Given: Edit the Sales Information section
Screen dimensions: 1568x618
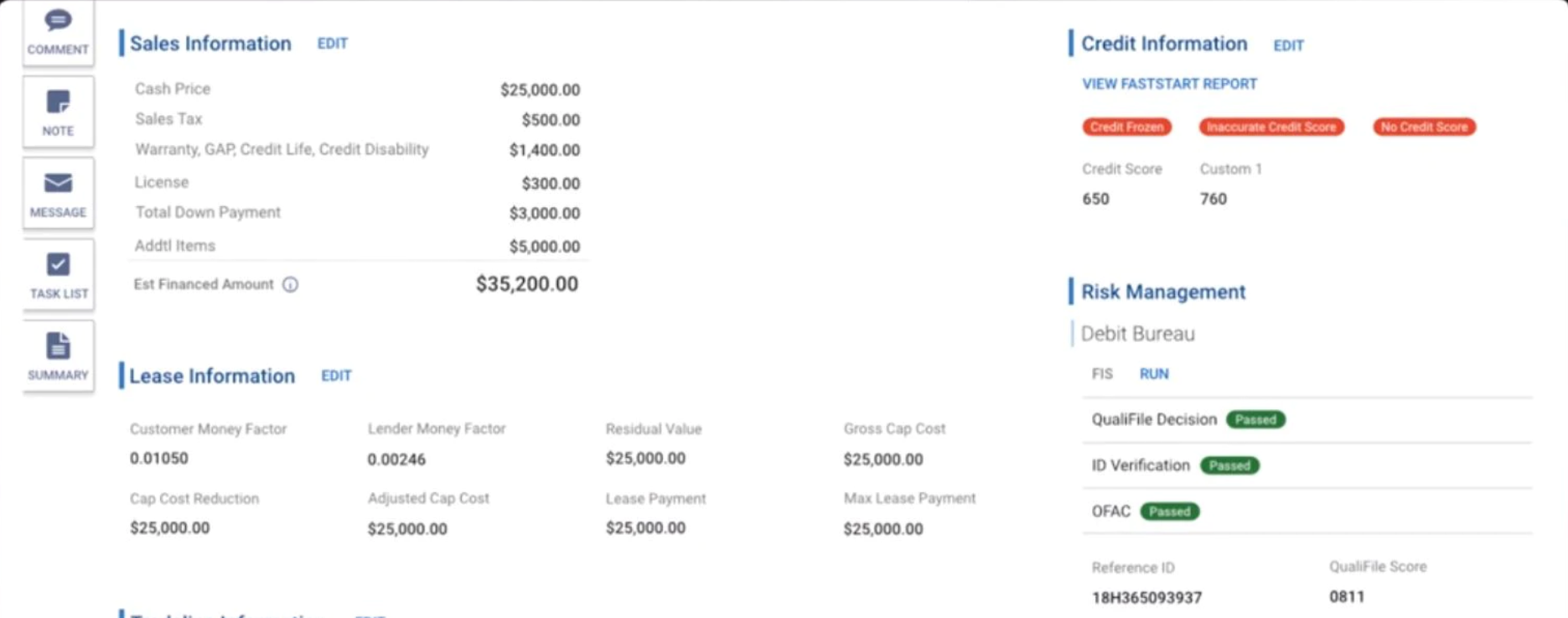Looking at the screenshot, I should (x=332, y=44).
